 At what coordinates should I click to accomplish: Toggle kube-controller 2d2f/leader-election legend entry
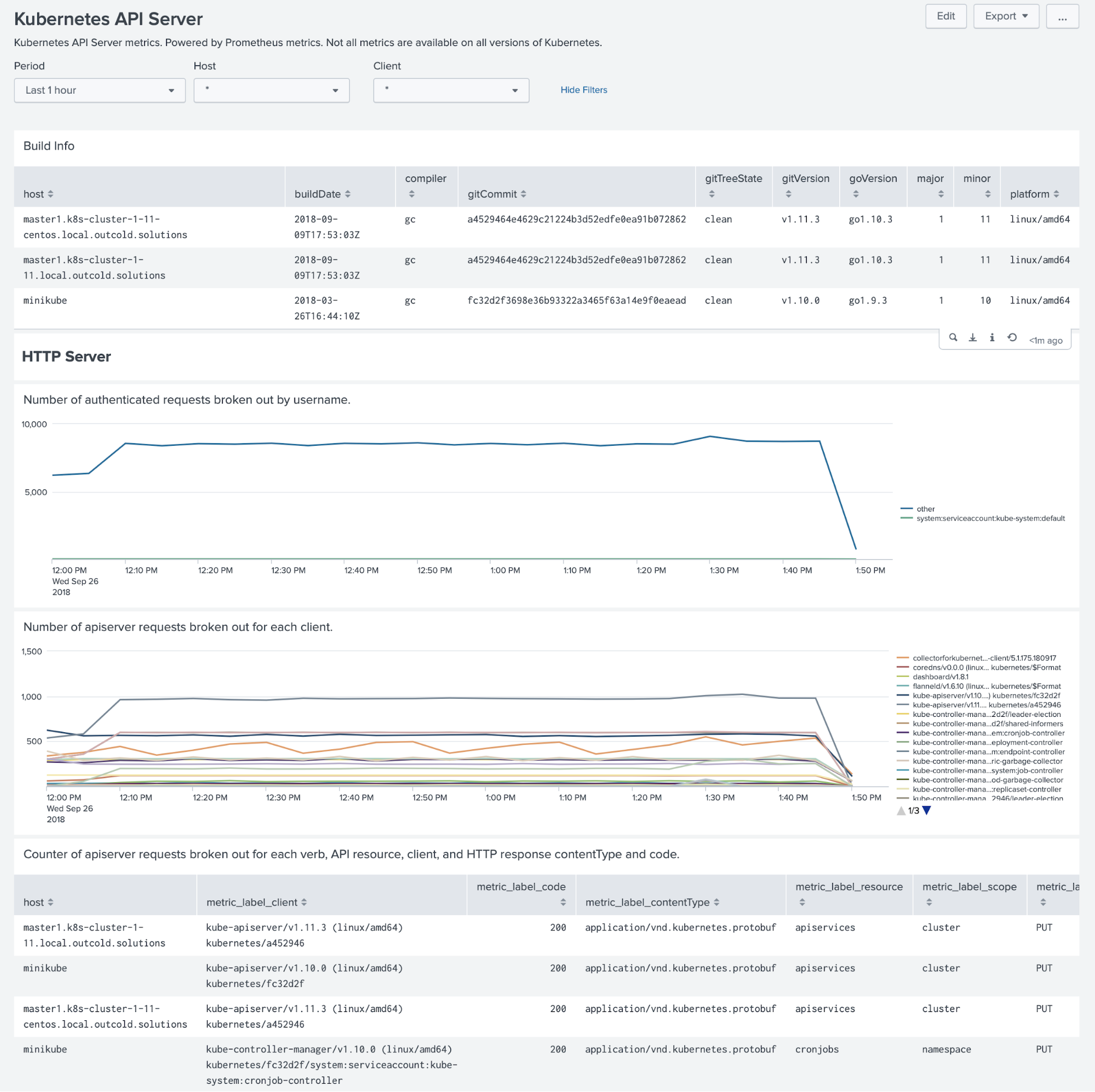tap(979, 715)
